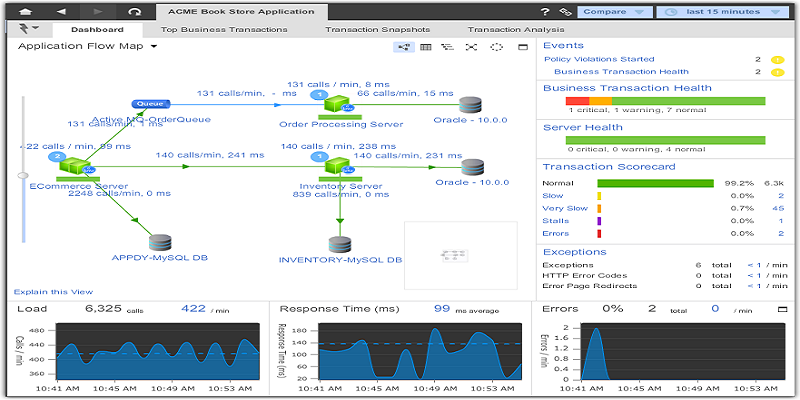This screenshot has width=800, height=400.
Task: Click the flow map zoom slider handle
Action: pyautogui.click(x=23, y=176)
